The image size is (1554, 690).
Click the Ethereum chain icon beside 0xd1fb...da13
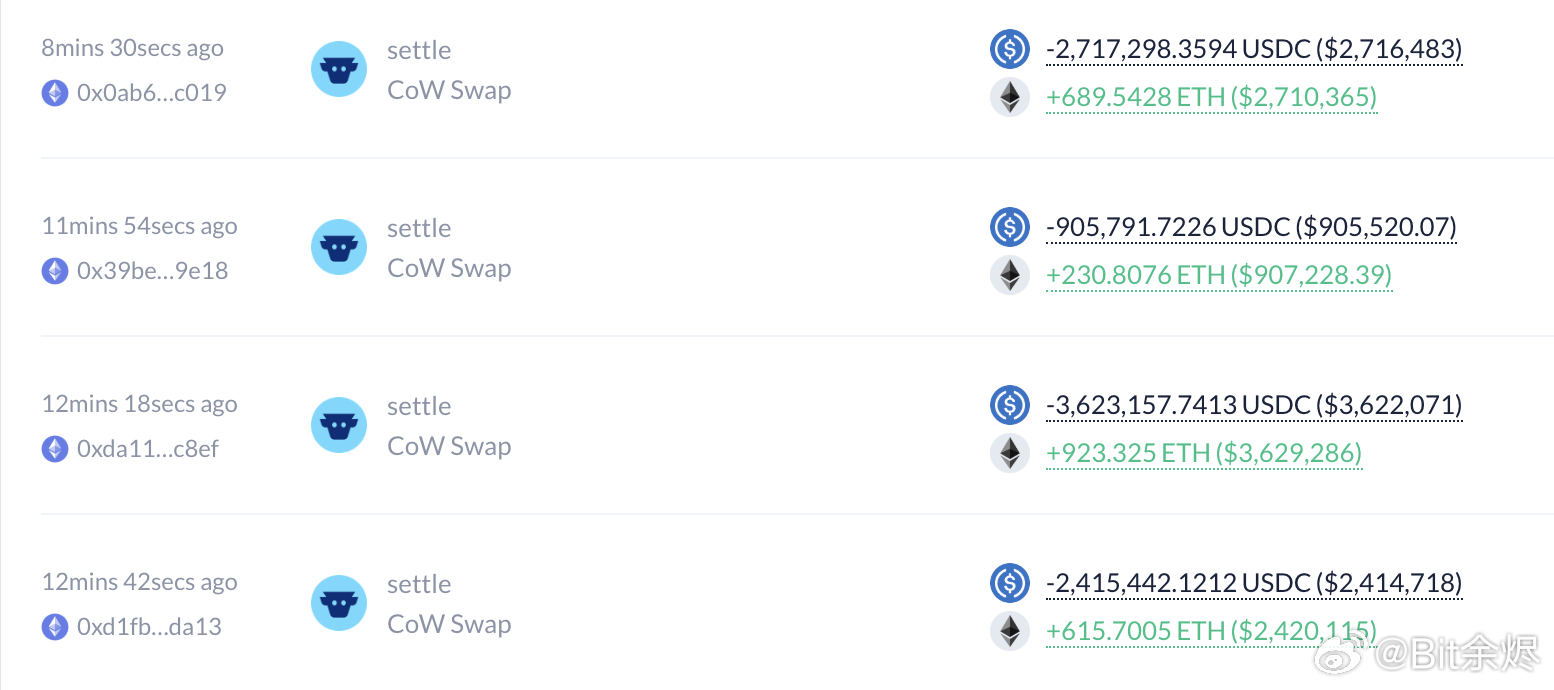tap(55, 627)
